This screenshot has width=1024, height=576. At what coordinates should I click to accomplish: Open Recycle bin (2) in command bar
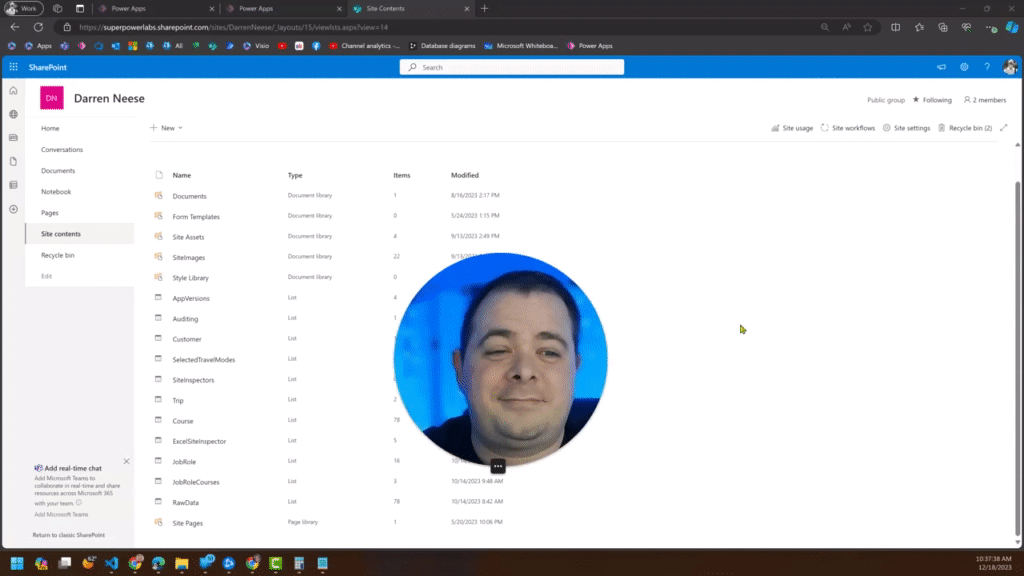pyautogui.click(x=965, y=128)
